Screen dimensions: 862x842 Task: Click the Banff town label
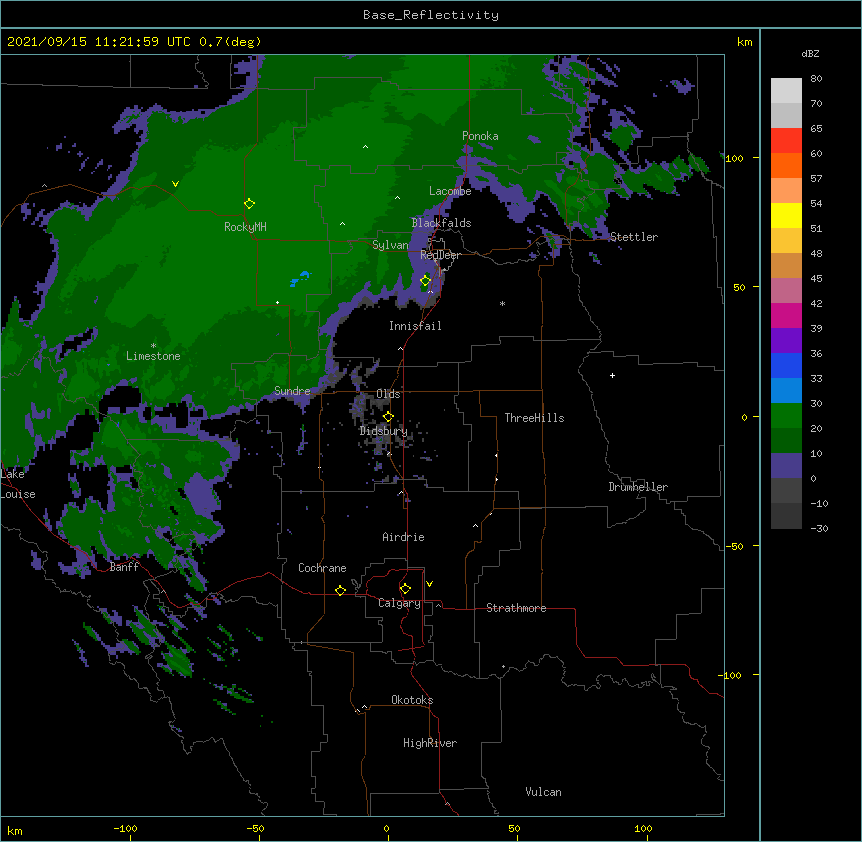click(124, 567)
